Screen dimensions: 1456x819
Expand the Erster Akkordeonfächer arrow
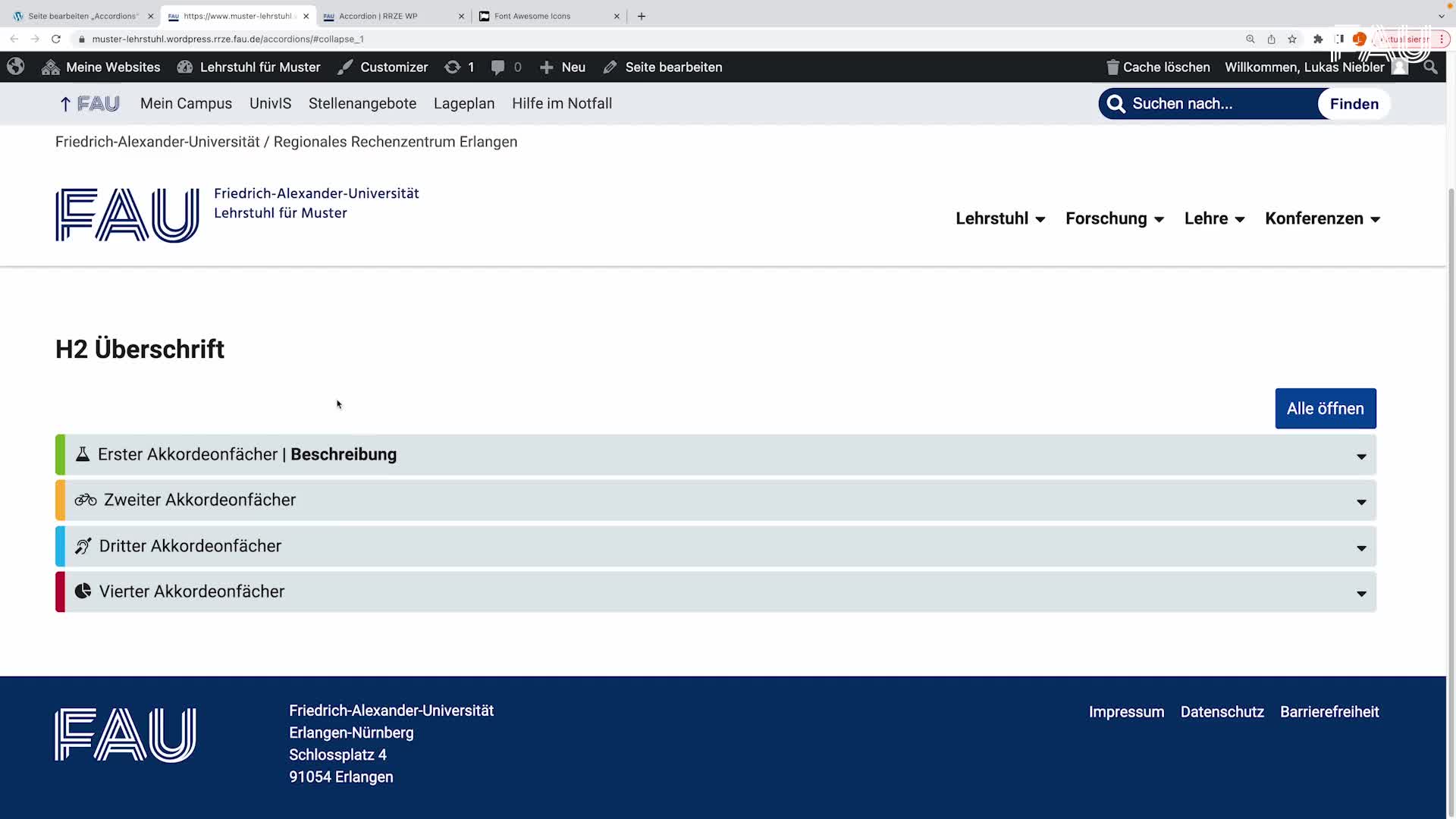click(1361, 456)
